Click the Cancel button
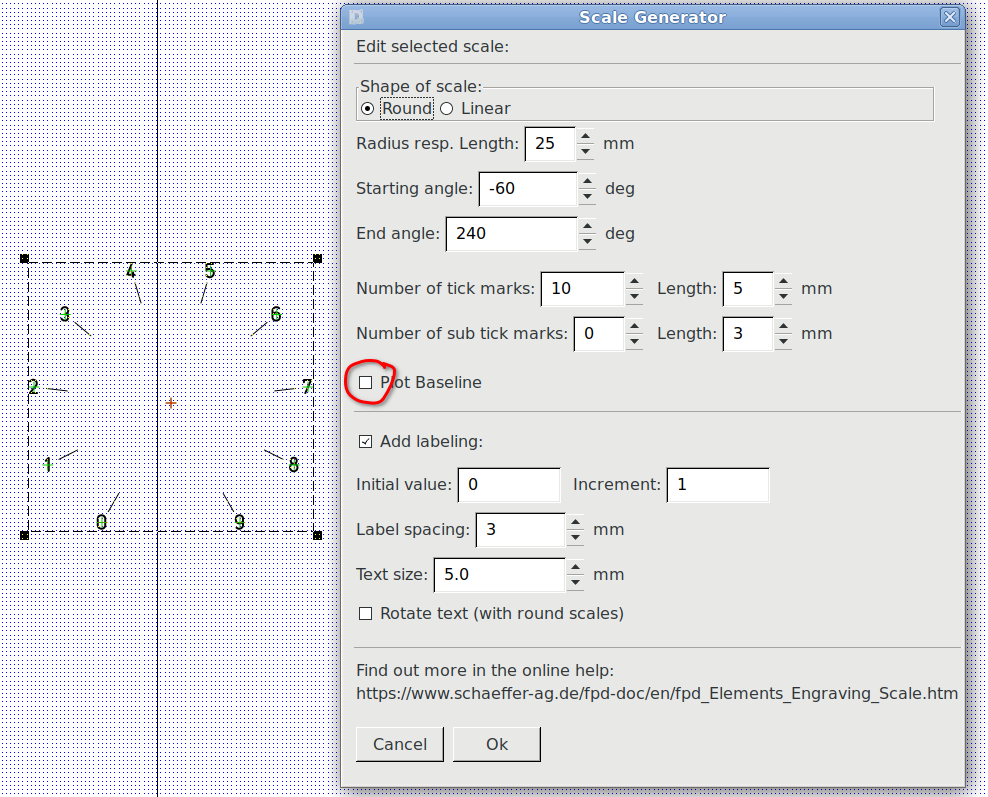 (400, 744)
